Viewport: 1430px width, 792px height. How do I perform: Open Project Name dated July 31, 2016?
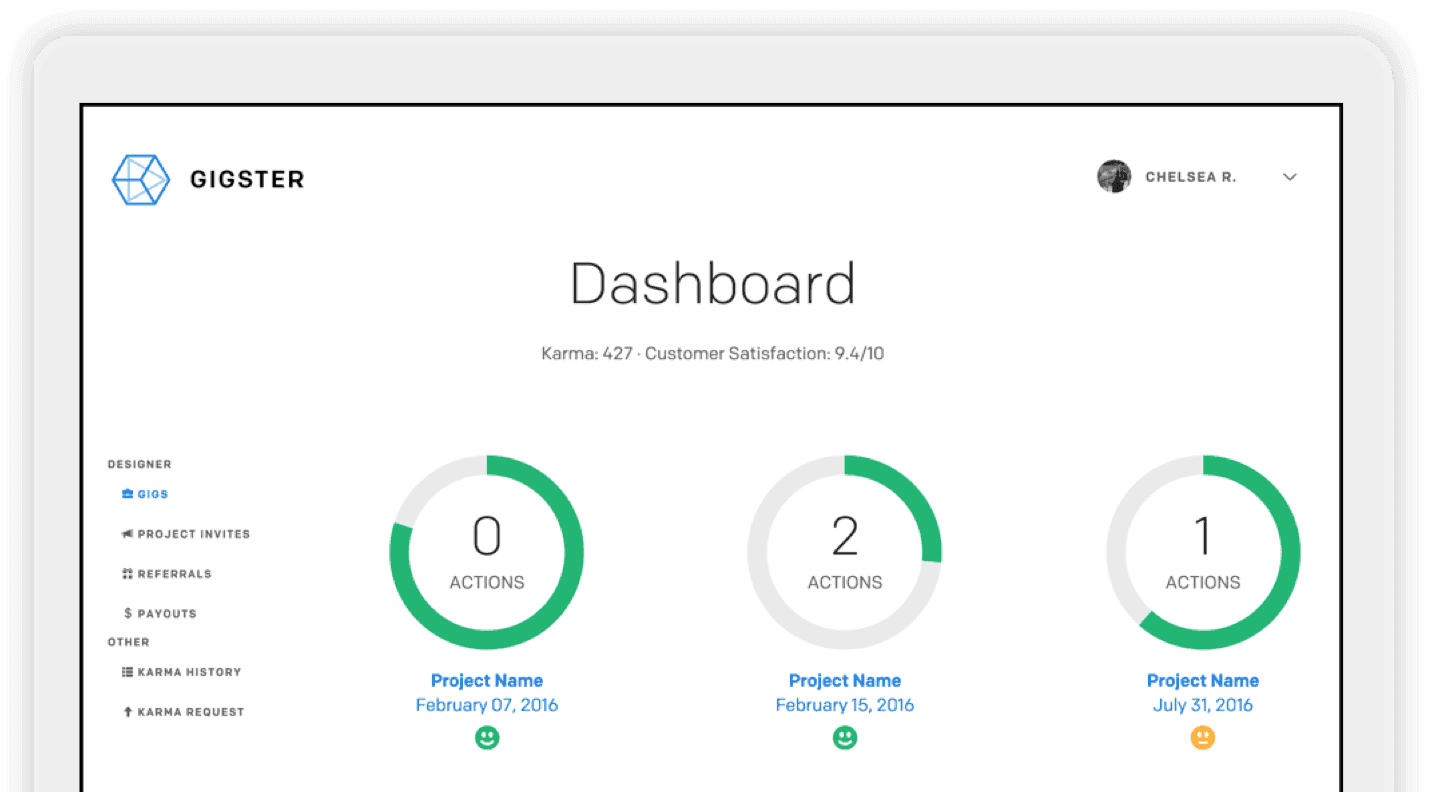pos(1203,681)
